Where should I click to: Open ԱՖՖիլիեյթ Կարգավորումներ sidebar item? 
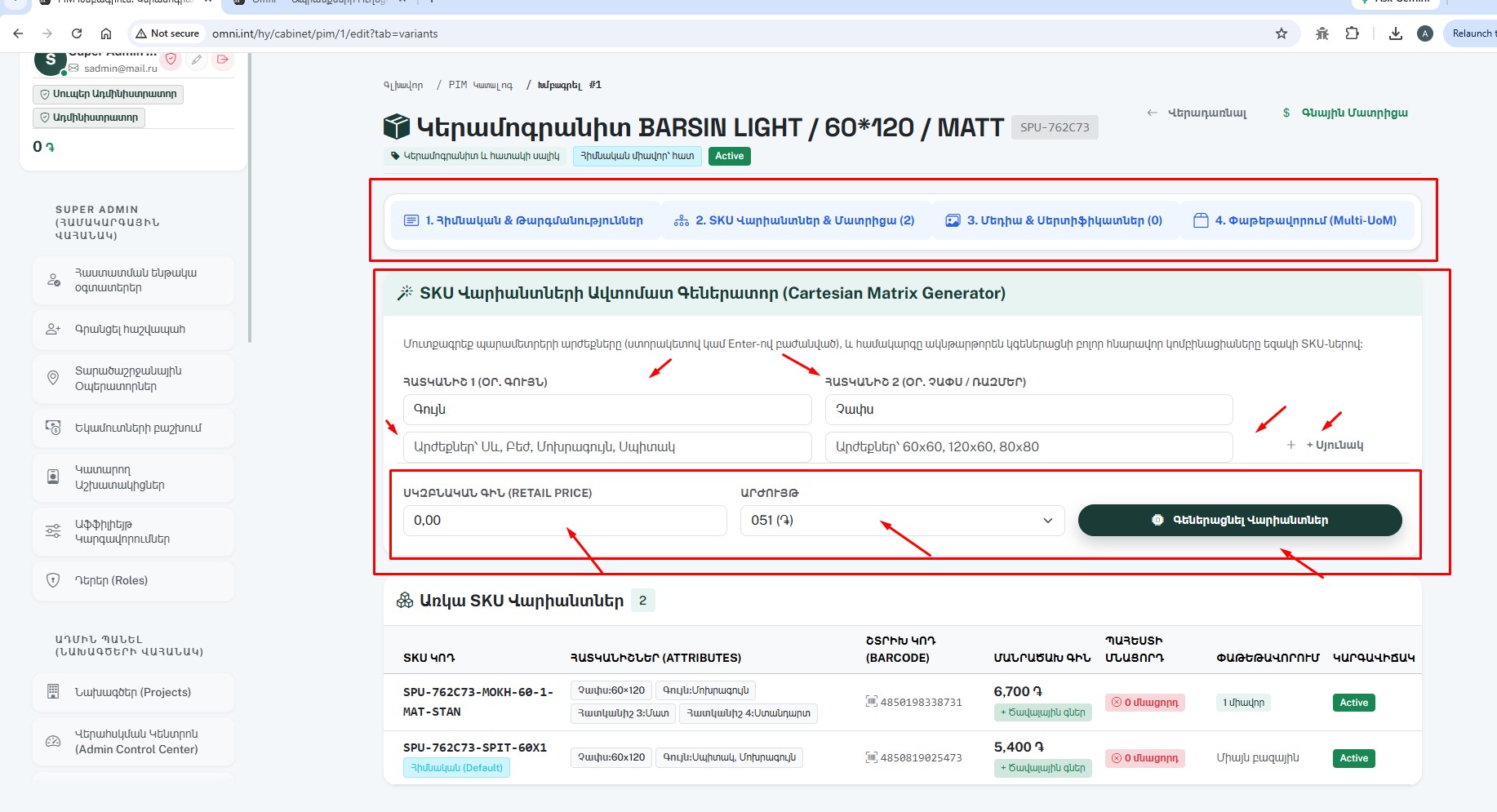point(134,531)
